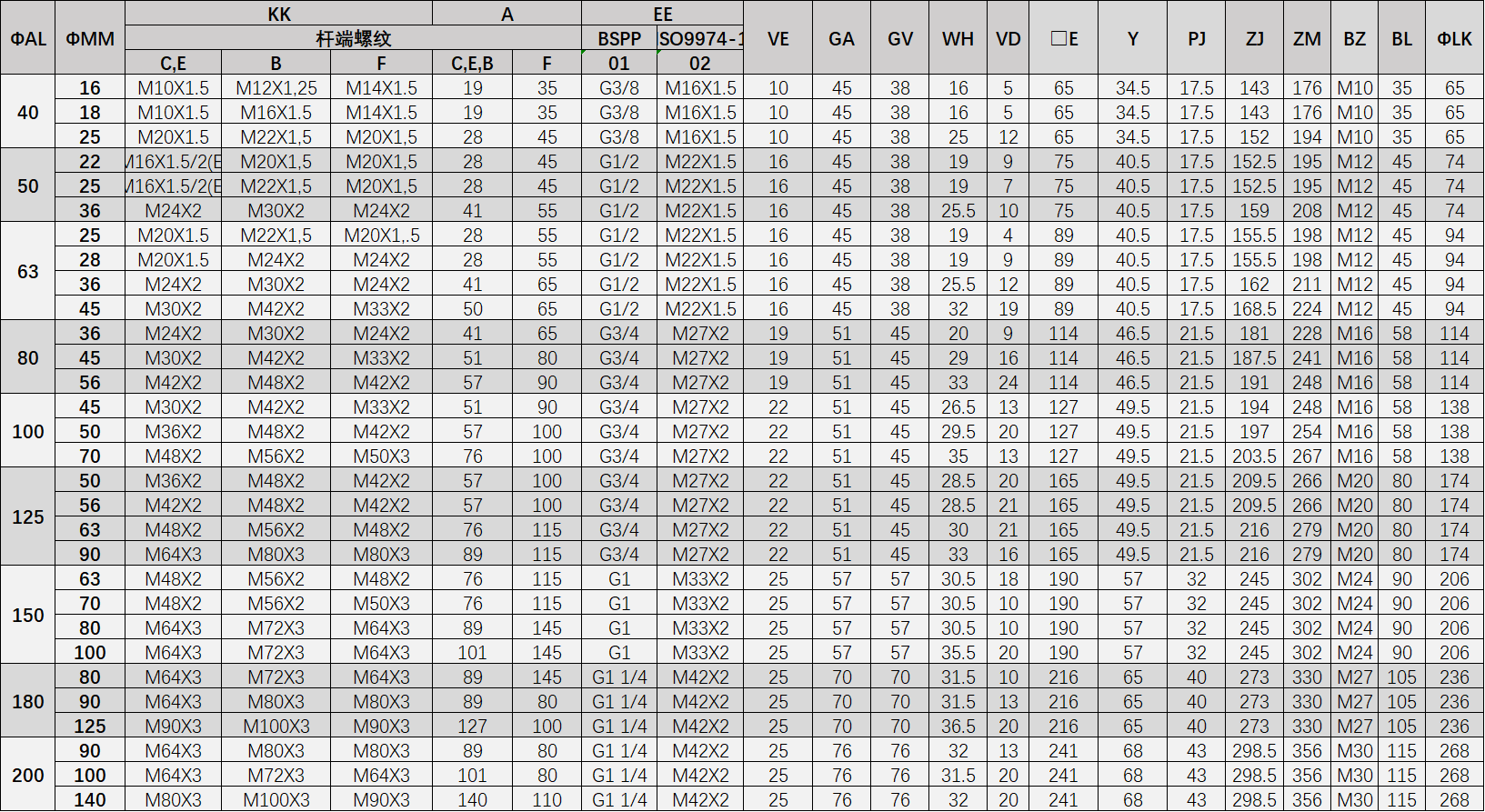Click the ΦAL 40 merged row cell
The height and width of the screenshot is (812, 1485).
pos(28,113)
